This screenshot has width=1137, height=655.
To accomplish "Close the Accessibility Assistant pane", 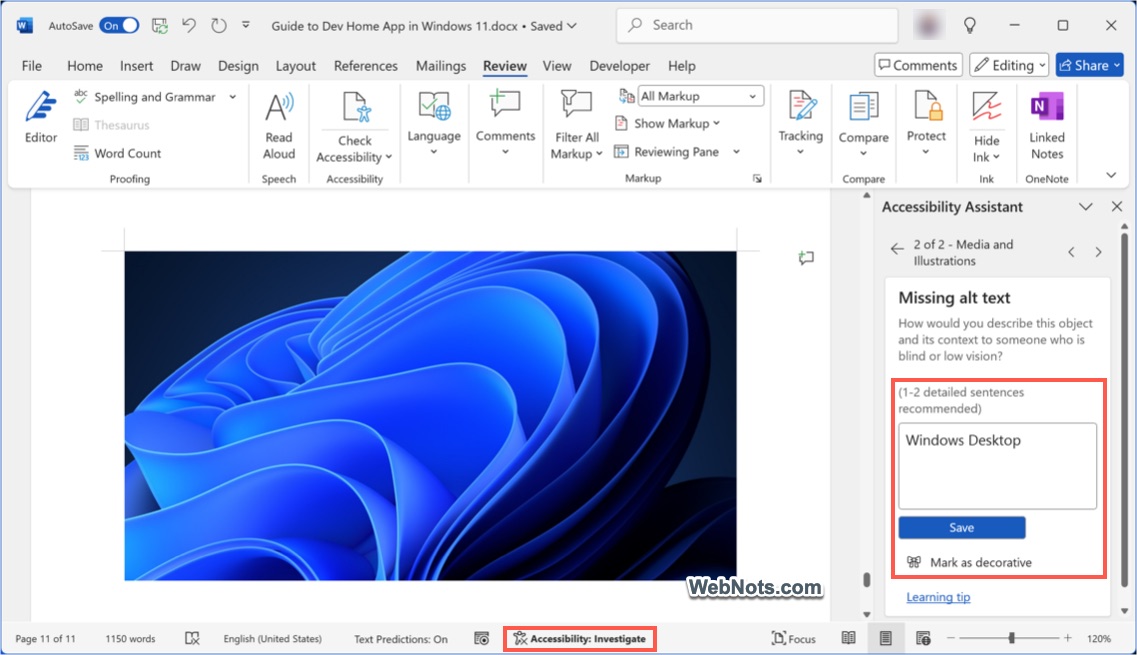I will coord(1117,207).
